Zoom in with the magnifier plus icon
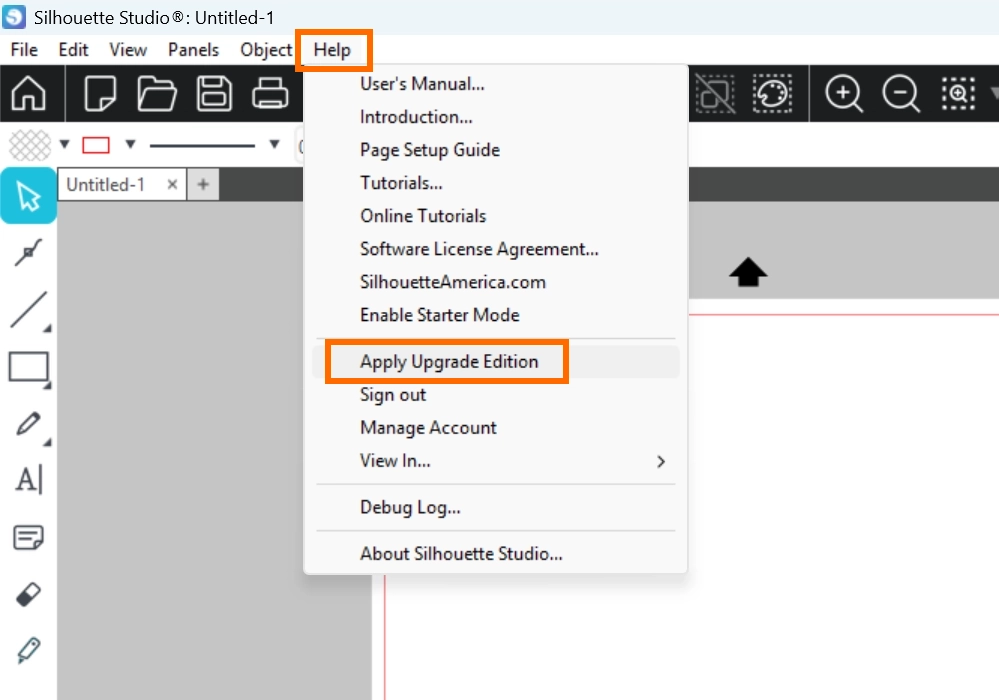The image size is (999, 700). click(844, 94)
